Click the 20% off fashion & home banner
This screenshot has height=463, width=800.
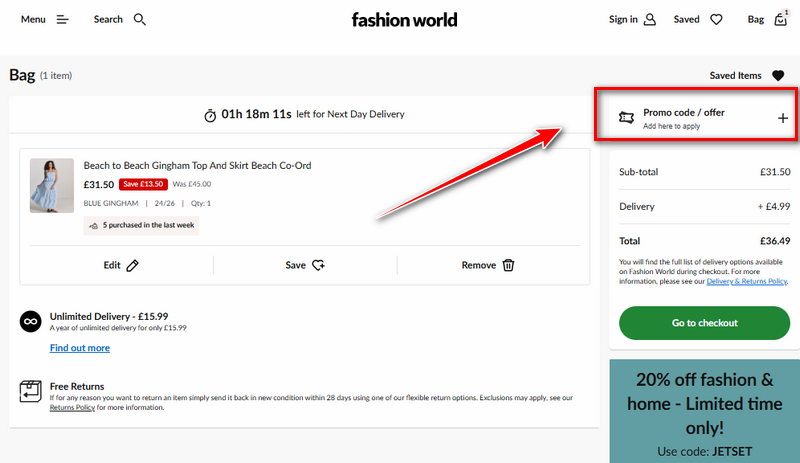705,411
